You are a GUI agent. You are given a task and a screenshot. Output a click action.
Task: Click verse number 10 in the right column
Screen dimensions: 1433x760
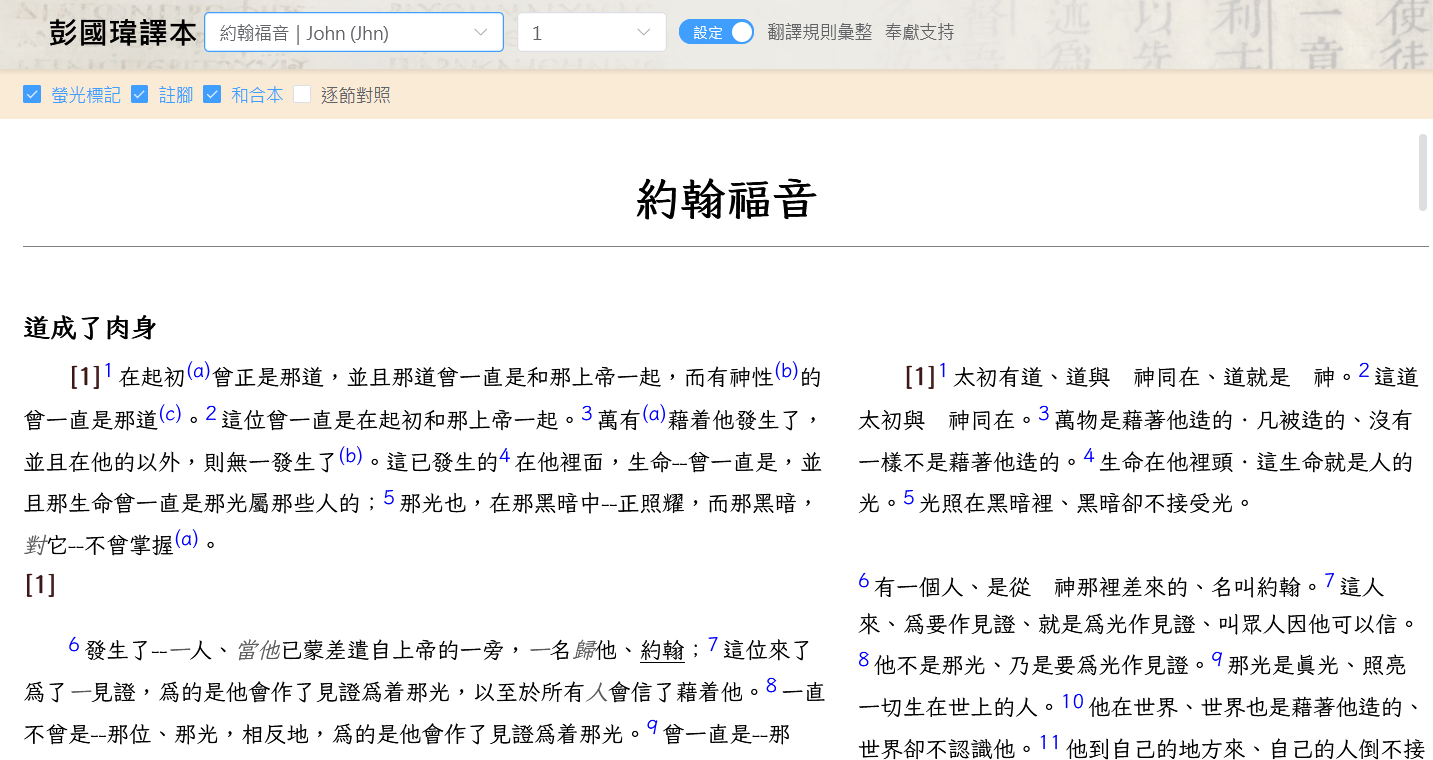point(1073,701)
